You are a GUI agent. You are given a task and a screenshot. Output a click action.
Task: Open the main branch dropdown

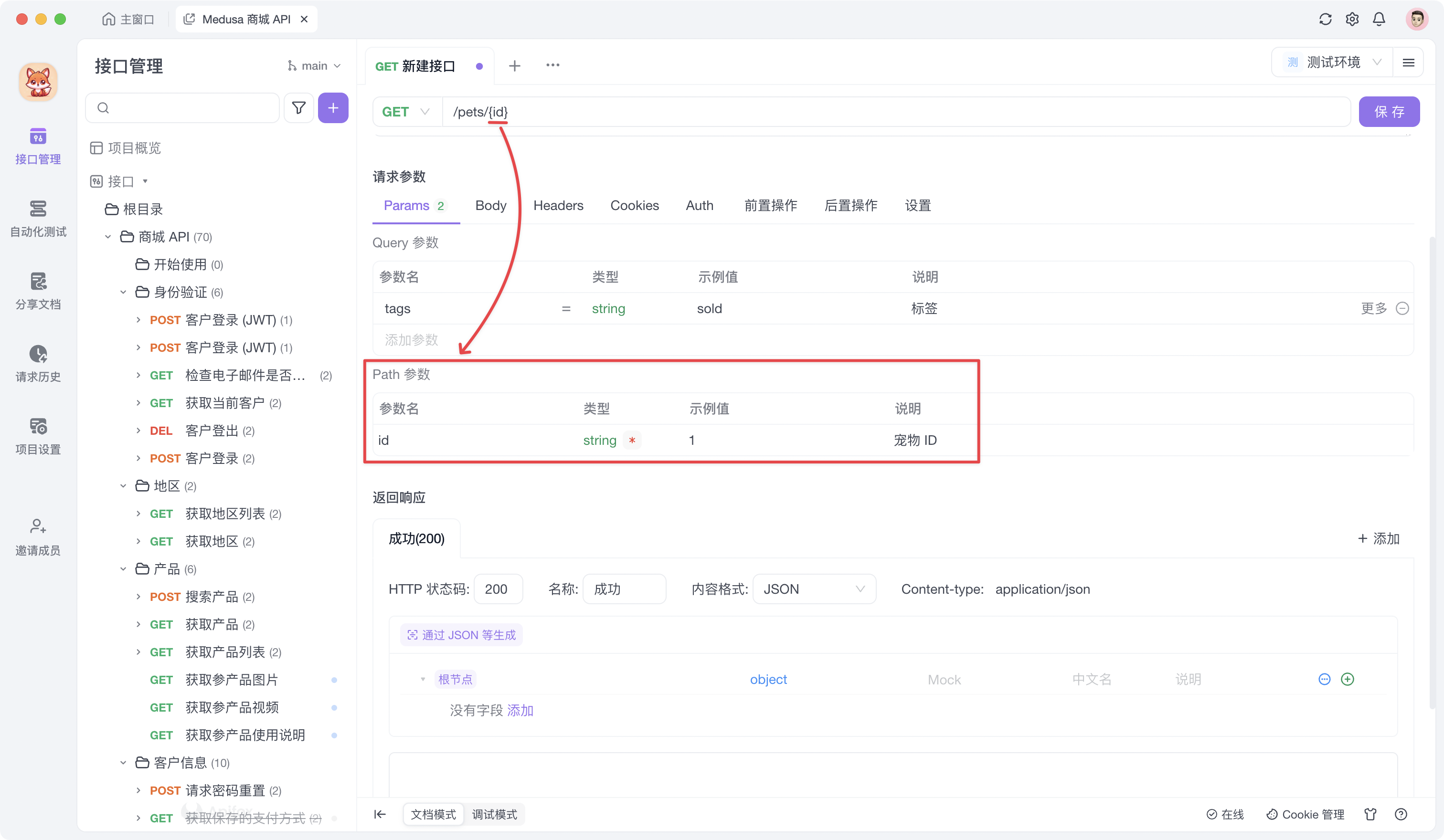tap(314, 65)
